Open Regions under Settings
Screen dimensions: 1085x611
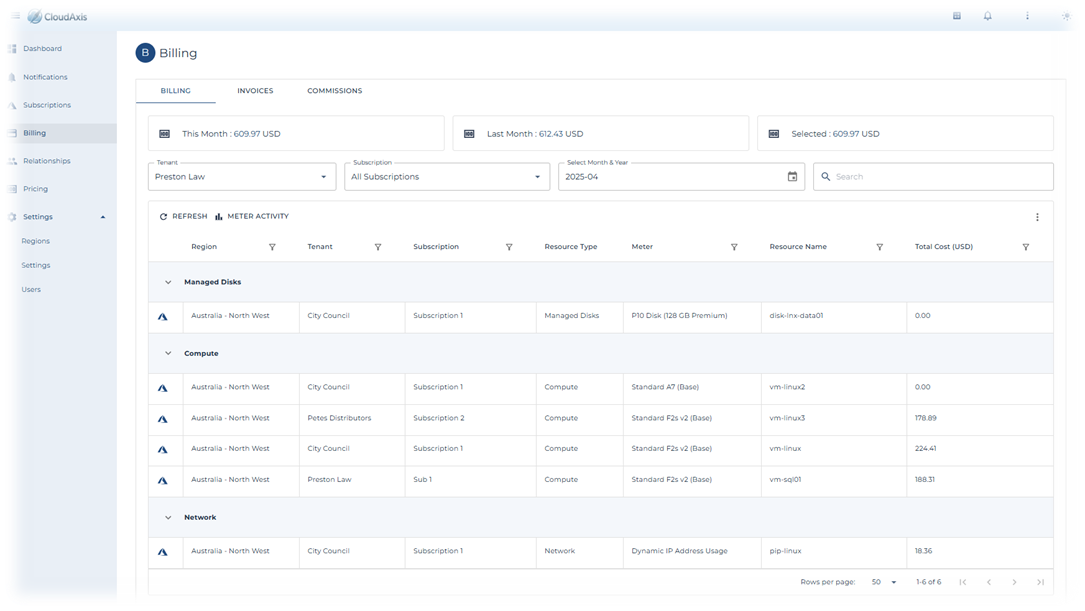[x=36, y=241]
